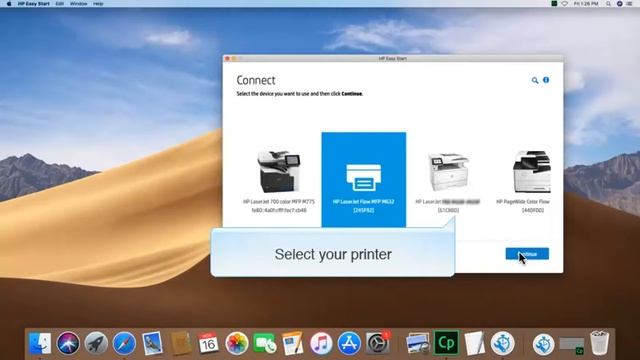Open the Help menu
This screenshot has width=640, height=360.
98,4
